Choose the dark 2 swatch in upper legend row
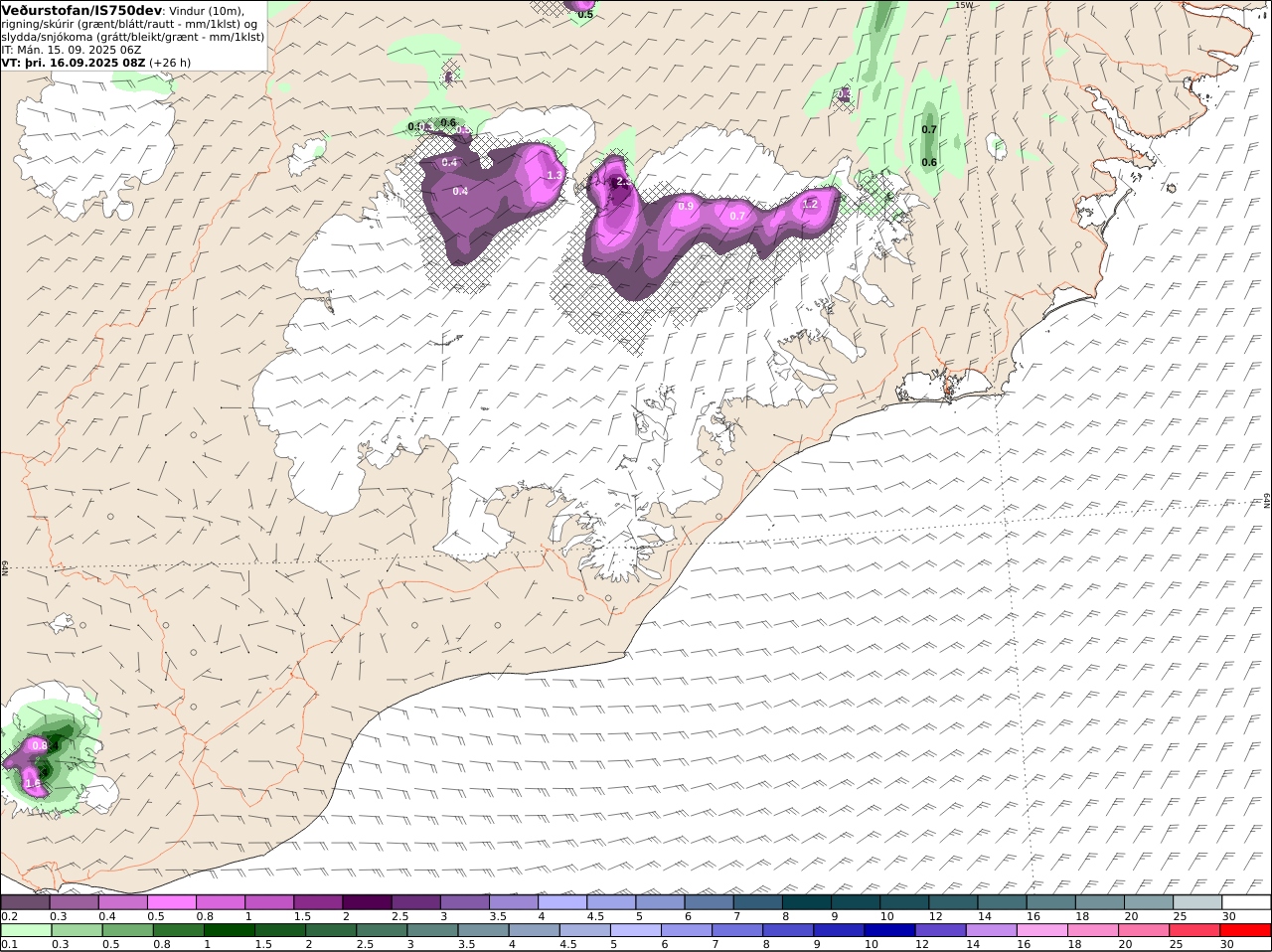The height and width of the screenshot is (952, 1272). pos(367,902)
